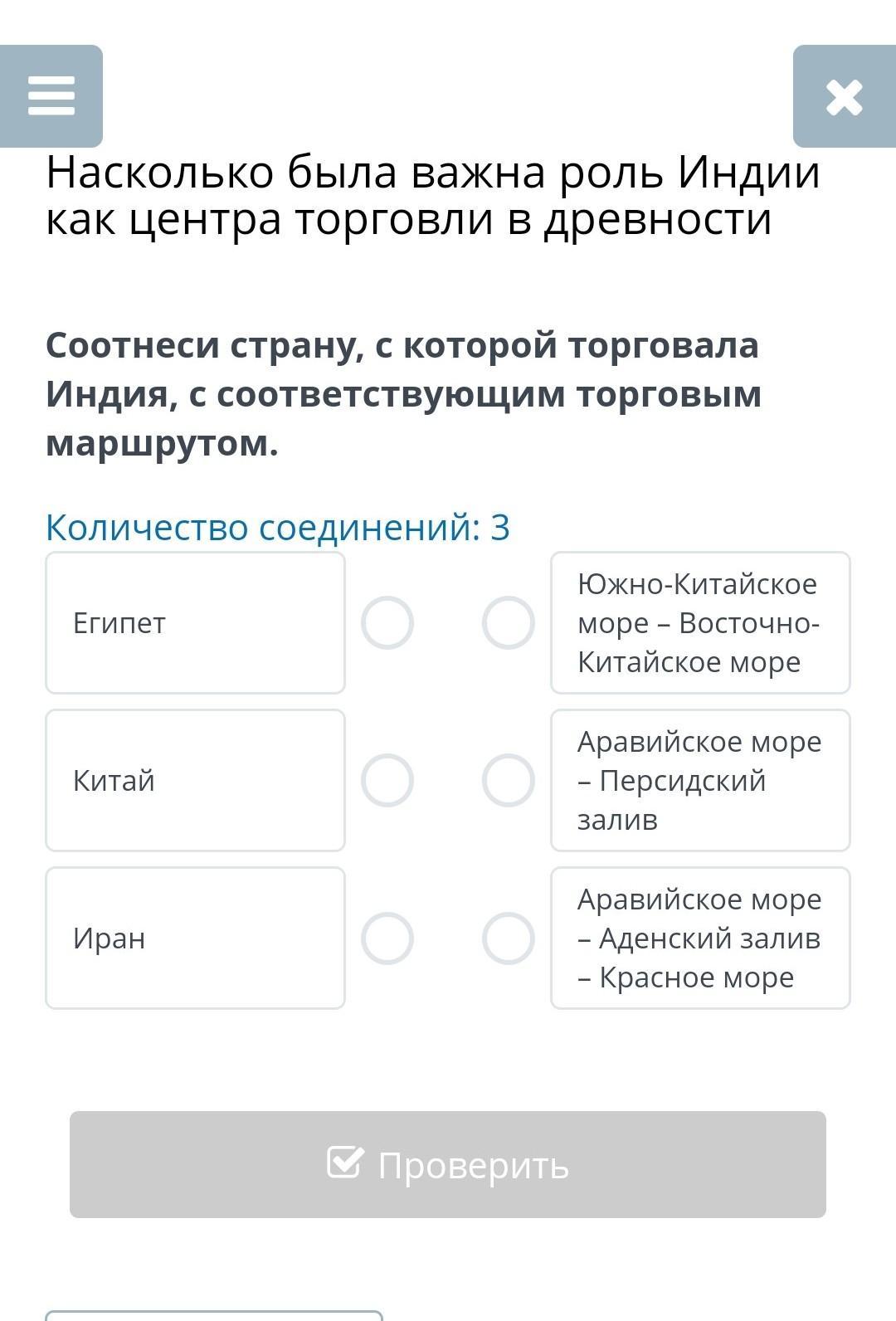The image size is (896, 1321).
Task: Click the Египет country card
Action: 195,622
